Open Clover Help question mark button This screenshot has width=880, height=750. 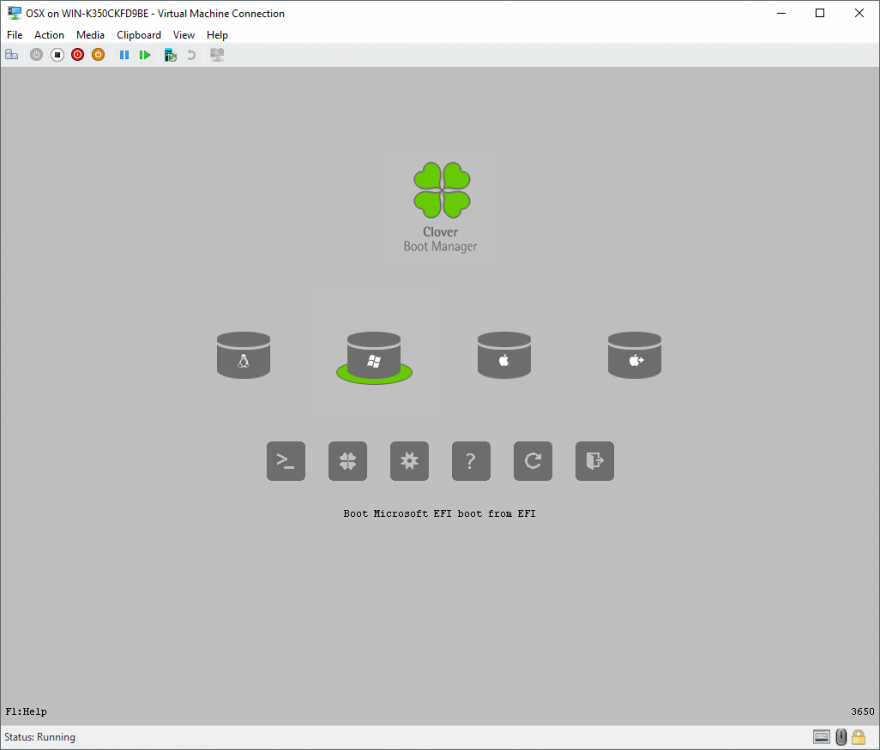[x=471, y=461]
